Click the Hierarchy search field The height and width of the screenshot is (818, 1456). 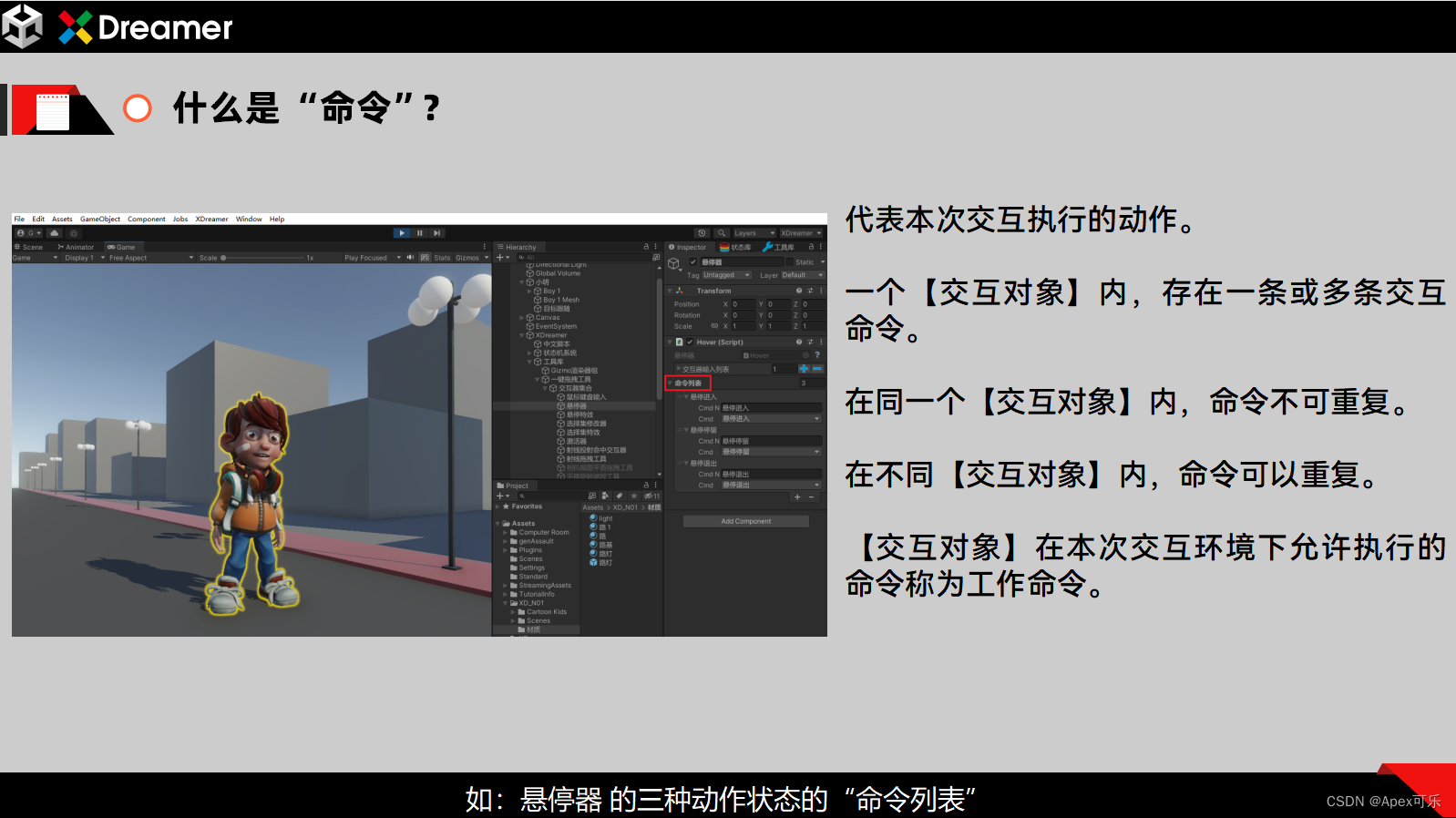tap(583, 258)
